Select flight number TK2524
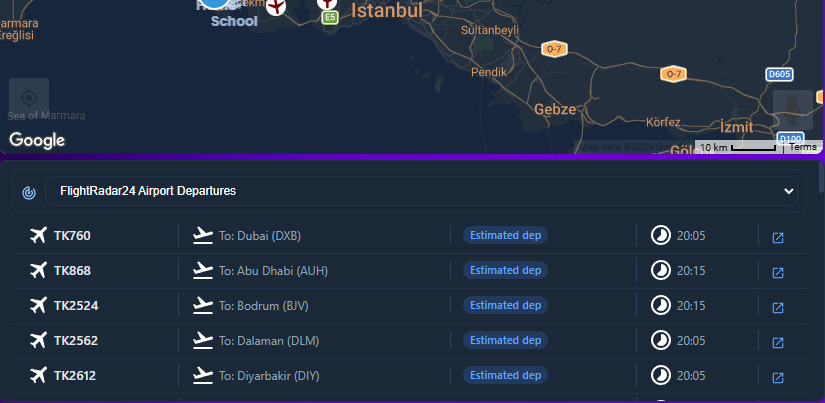This screenshot has width=825, height=403. pyautogui.click(x=76, y=306)
